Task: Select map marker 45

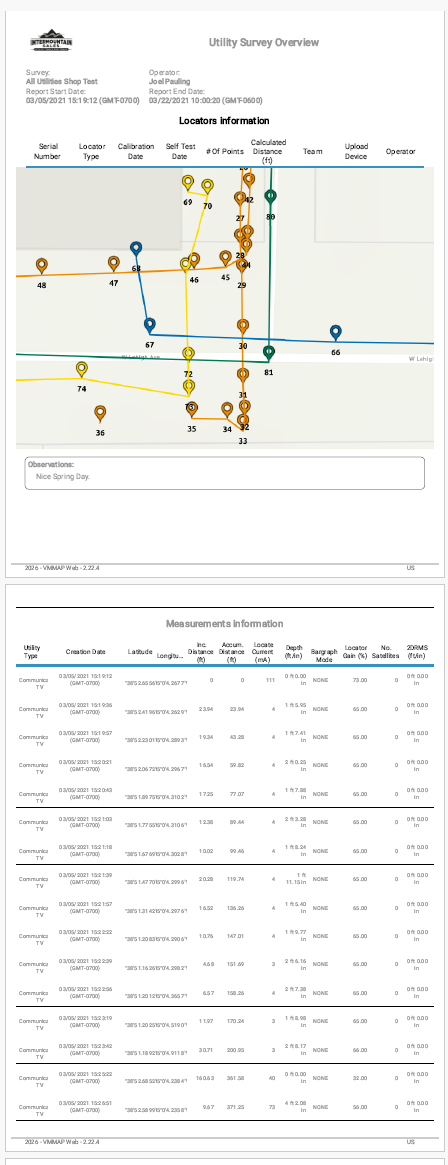Action: (x=225, y=259)
